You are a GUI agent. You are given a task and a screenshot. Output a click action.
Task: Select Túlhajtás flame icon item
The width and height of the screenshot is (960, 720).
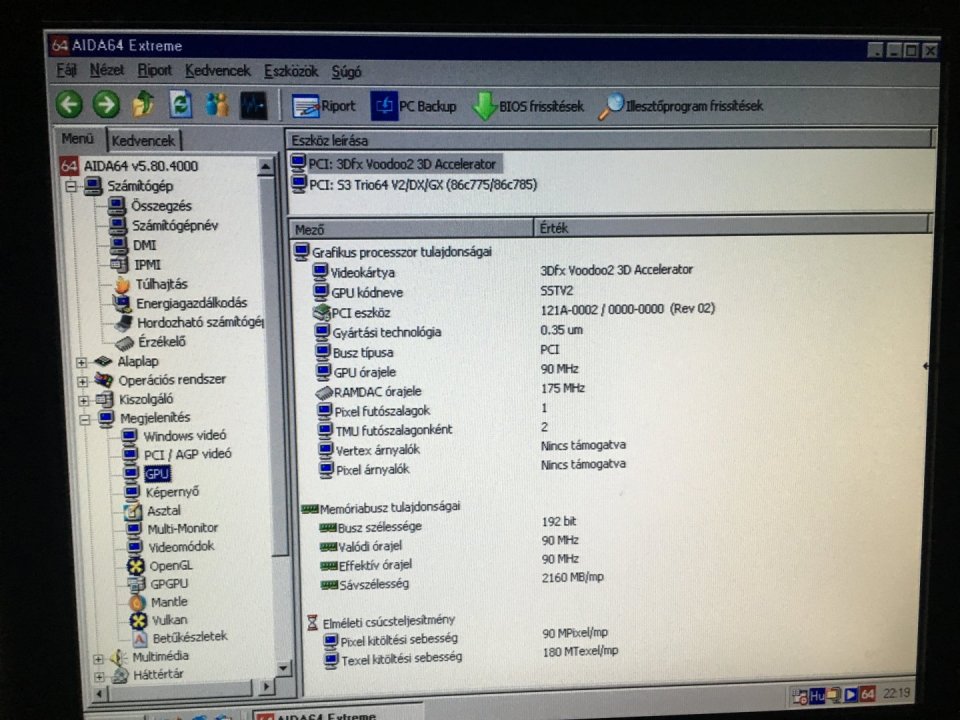click(151, 284)
